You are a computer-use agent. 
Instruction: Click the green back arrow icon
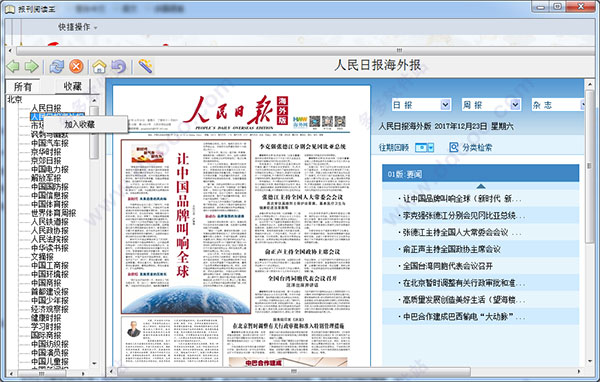coord(13,67)
